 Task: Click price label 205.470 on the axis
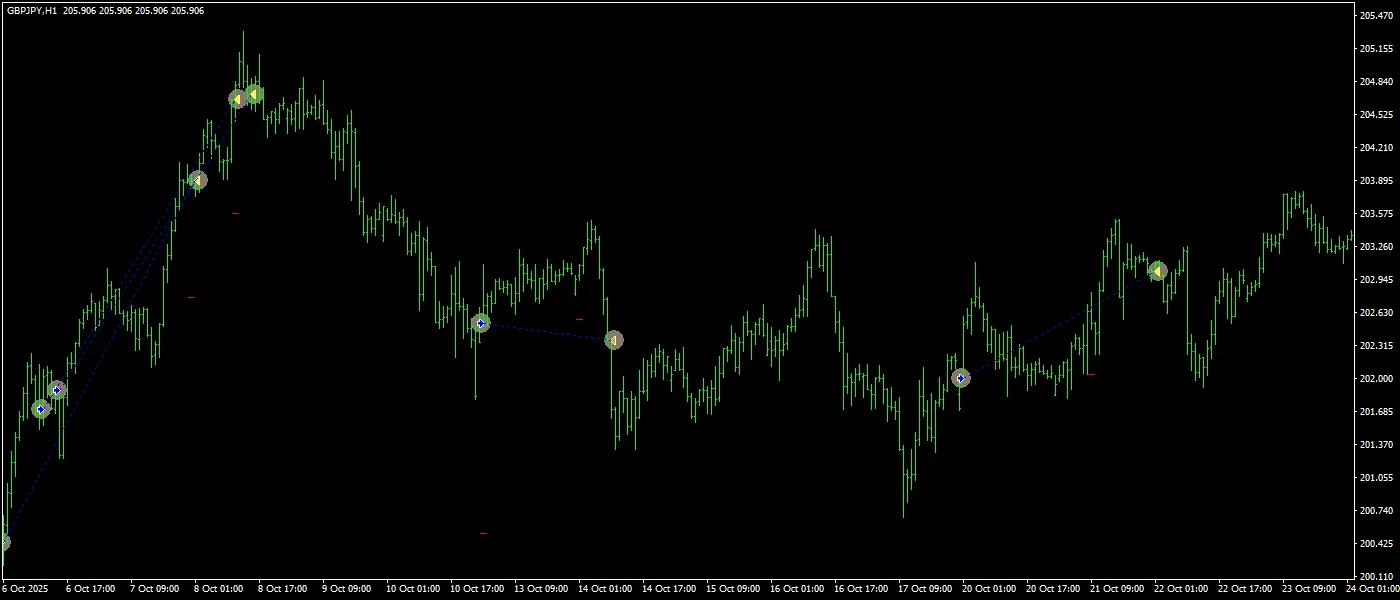click(1377, 16)
